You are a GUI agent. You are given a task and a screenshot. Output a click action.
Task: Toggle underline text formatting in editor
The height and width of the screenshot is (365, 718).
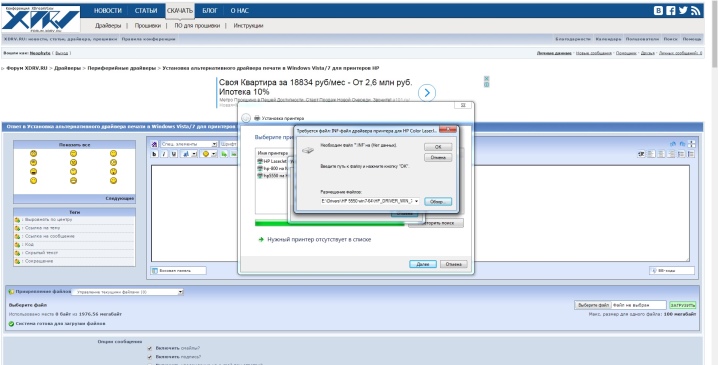click(x=174, y=154)
